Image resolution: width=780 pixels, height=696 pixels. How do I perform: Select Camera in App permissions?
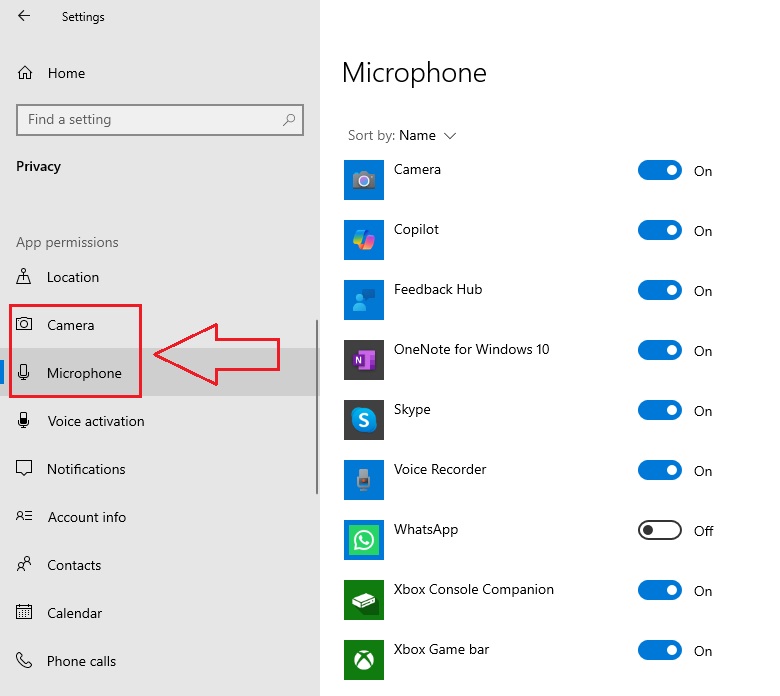coord(70,325)
